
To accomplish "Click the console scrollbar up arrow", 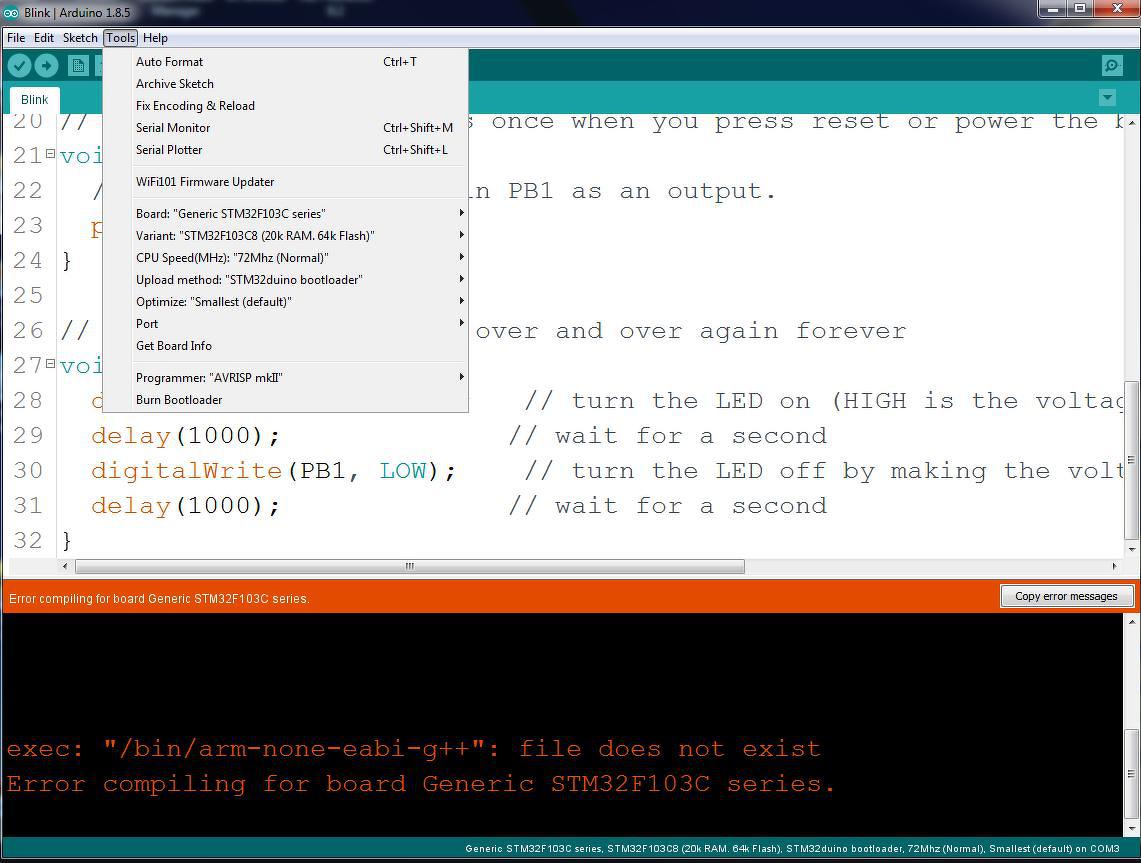I will pyautogui.click(x=1131, y=622).
